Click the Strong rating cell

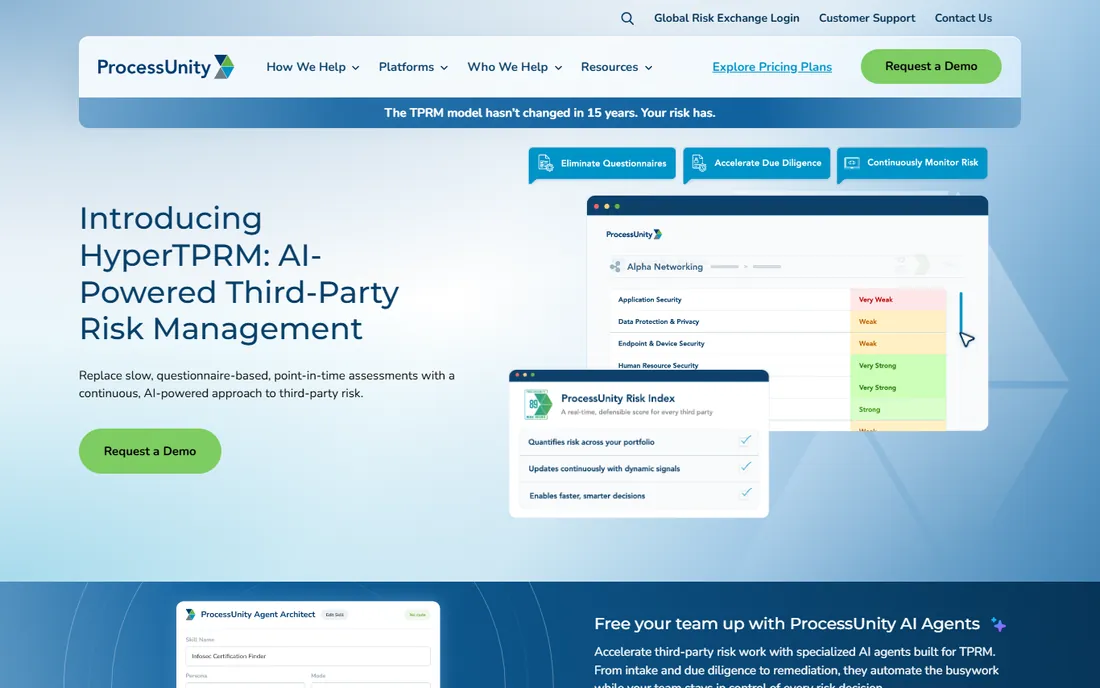point(897,410)
